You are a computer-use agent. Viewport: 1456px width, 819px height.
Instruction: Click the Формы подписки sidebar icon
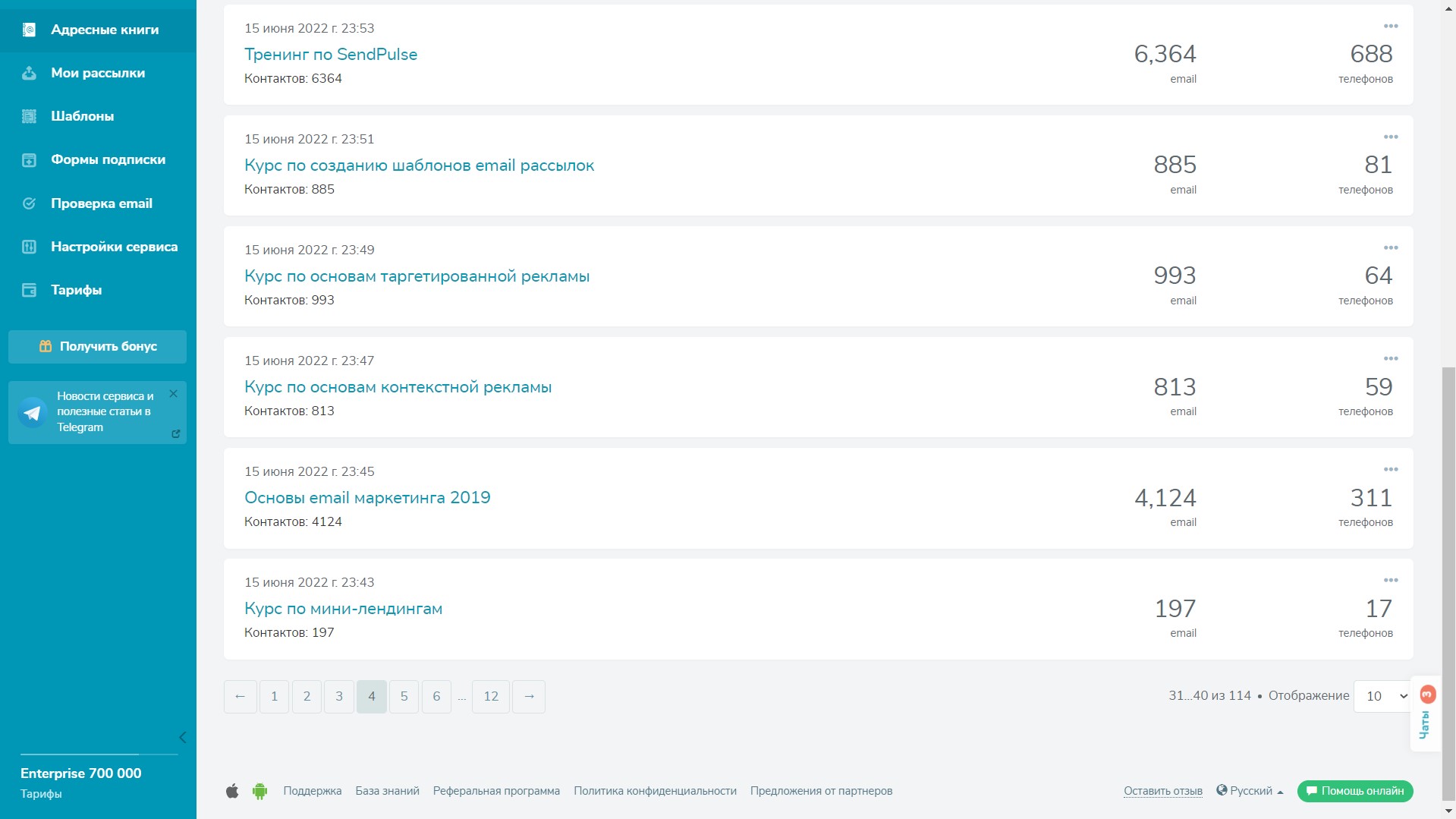coord(29,159)
